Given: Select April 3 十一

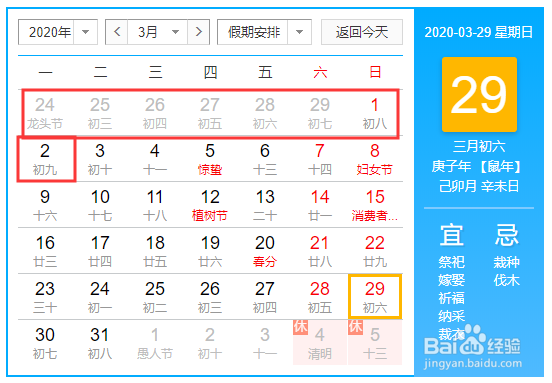Looking at the screenshot, I should point(265,343).
